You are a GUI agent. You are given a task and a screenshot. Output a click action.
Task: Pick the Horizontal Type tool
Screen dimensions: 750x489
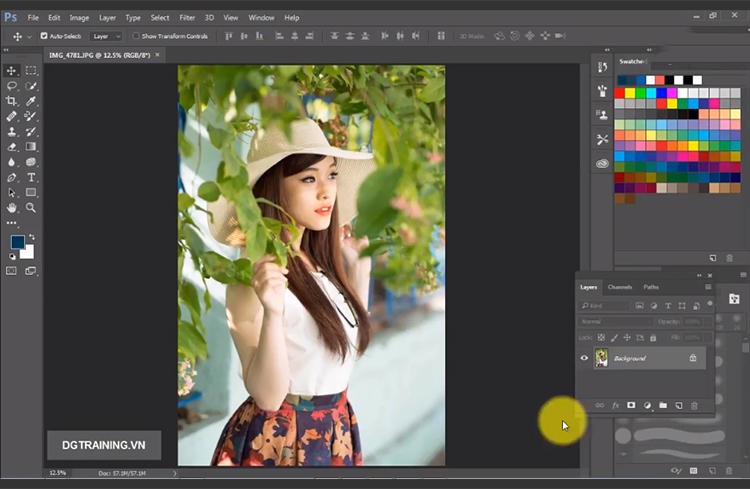[31, 177]
